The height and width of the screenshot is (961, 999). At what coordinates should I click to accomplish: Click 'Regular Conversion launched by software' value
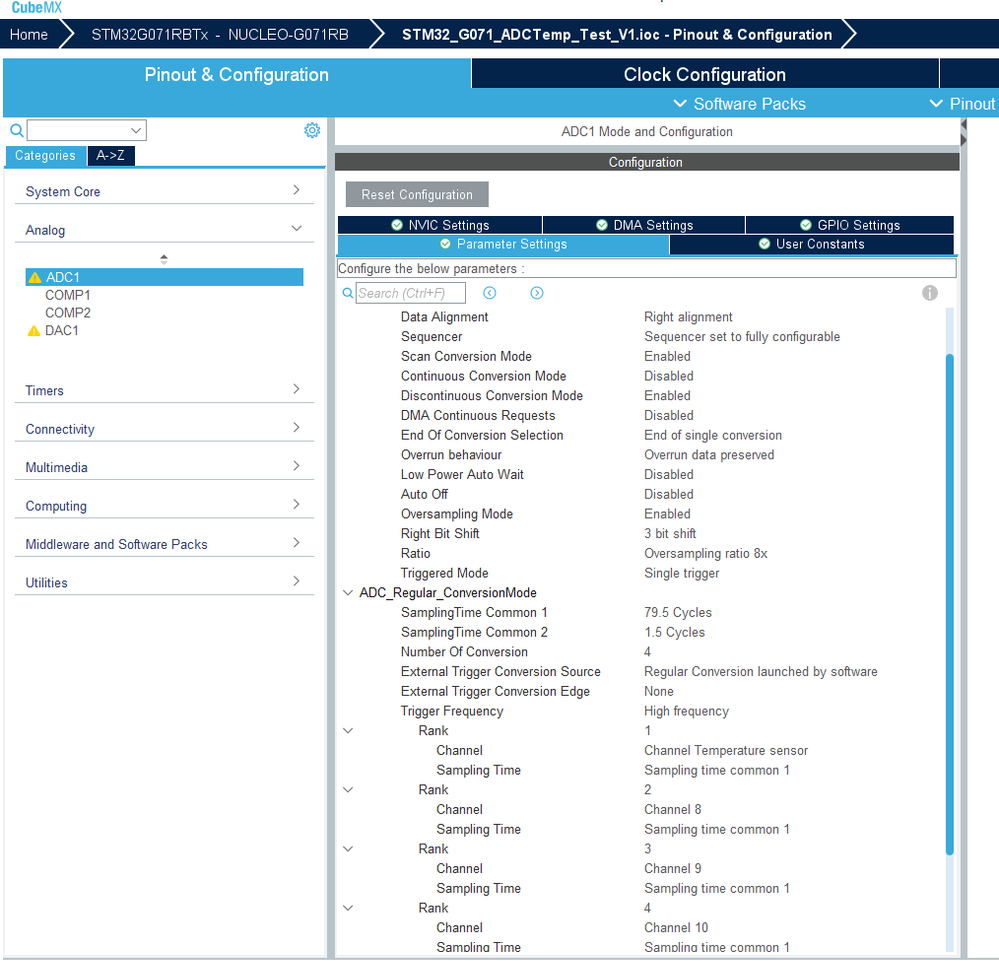[761, 672]
